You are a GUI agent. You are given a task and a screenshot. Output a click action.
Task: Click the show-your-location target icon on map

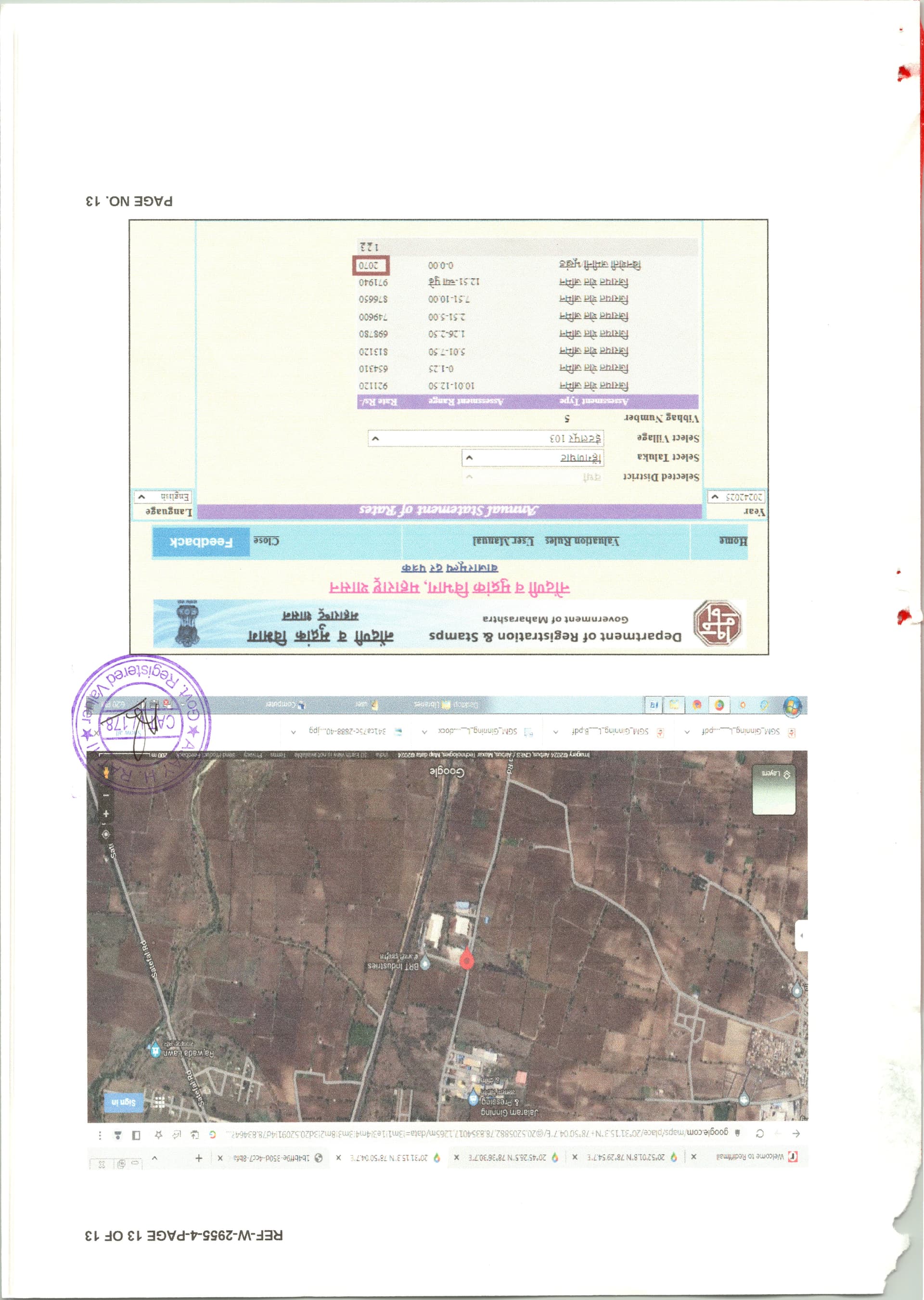[106, 835]
